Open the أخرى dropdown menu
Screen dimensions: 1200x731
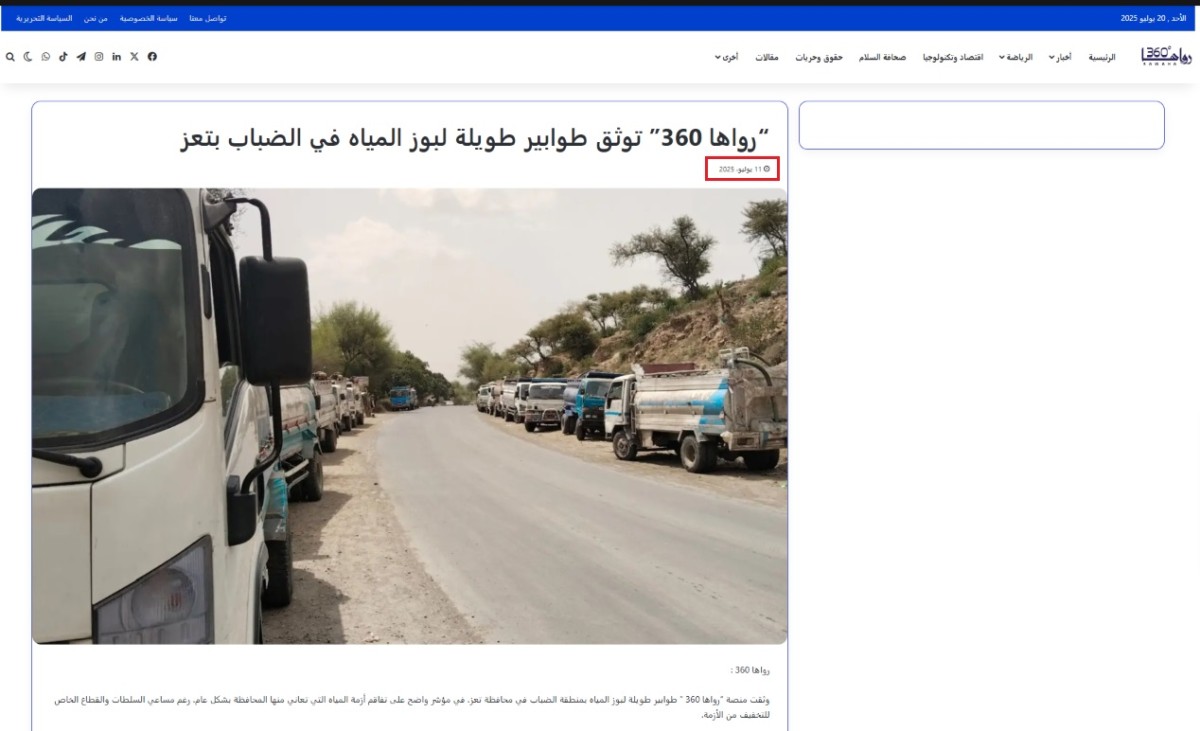click(x=729, y=57)
